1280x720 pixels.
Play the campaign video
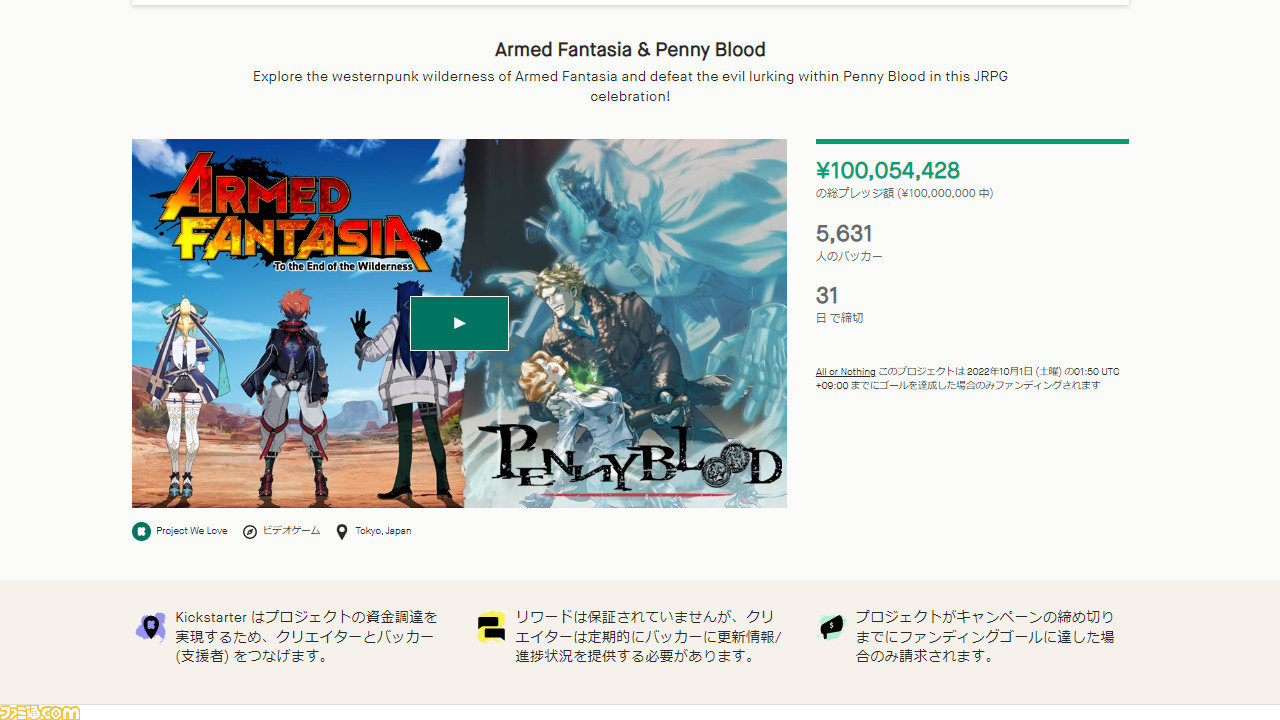click(x=459, y=323)
